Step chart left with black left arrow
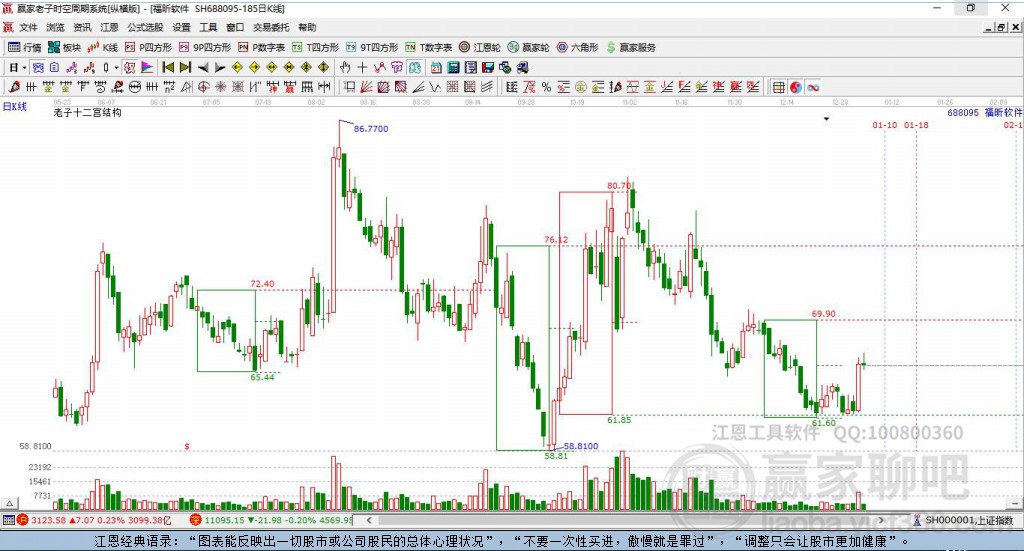Screen dimensions: 1024x551 pos(202,67)
